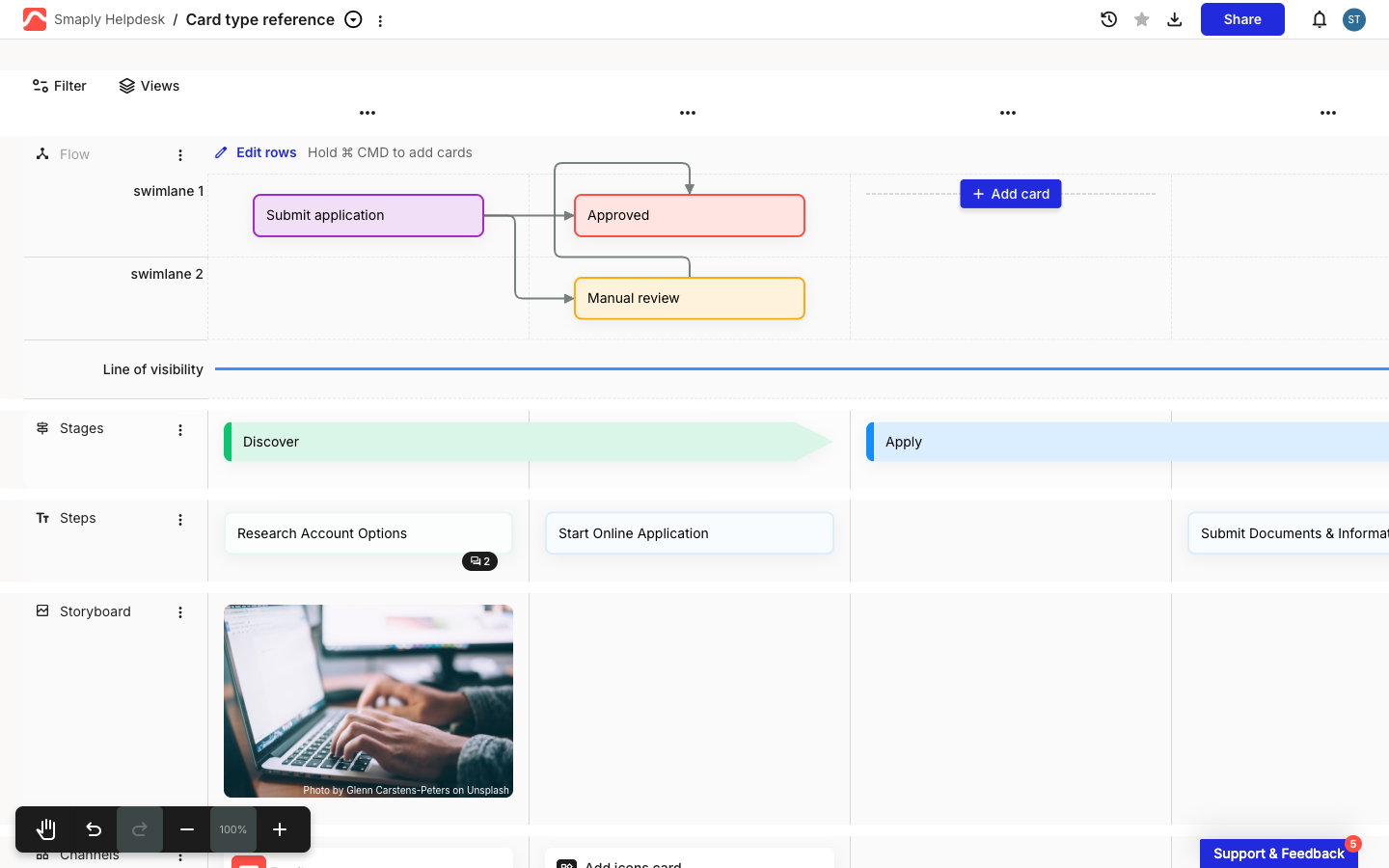Open the ST user avatar menu
1389x868 pixels.
click(1354, 19)
